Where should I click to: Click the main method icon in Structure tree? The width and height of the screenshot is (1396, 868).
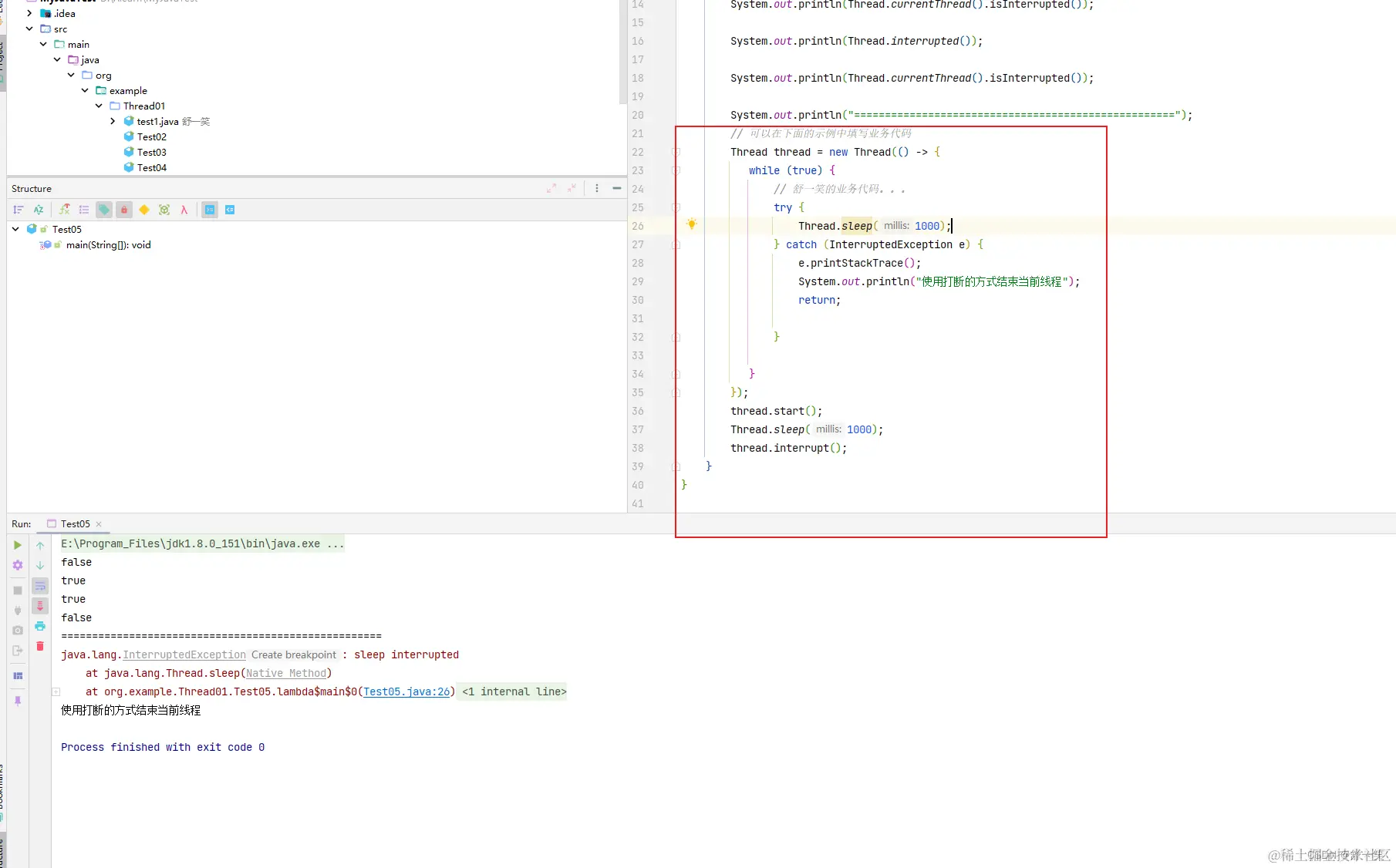click(x=45, y=245)
